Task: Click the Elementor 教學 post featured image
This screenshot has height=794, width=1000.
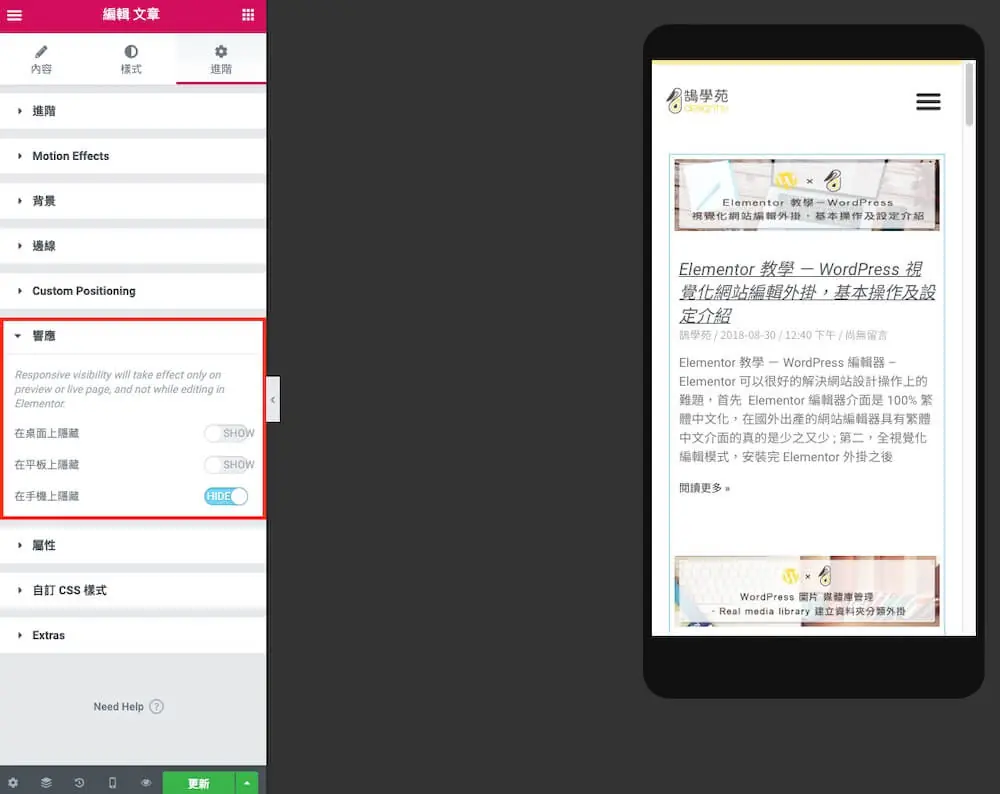Action: tap(807, 195)
